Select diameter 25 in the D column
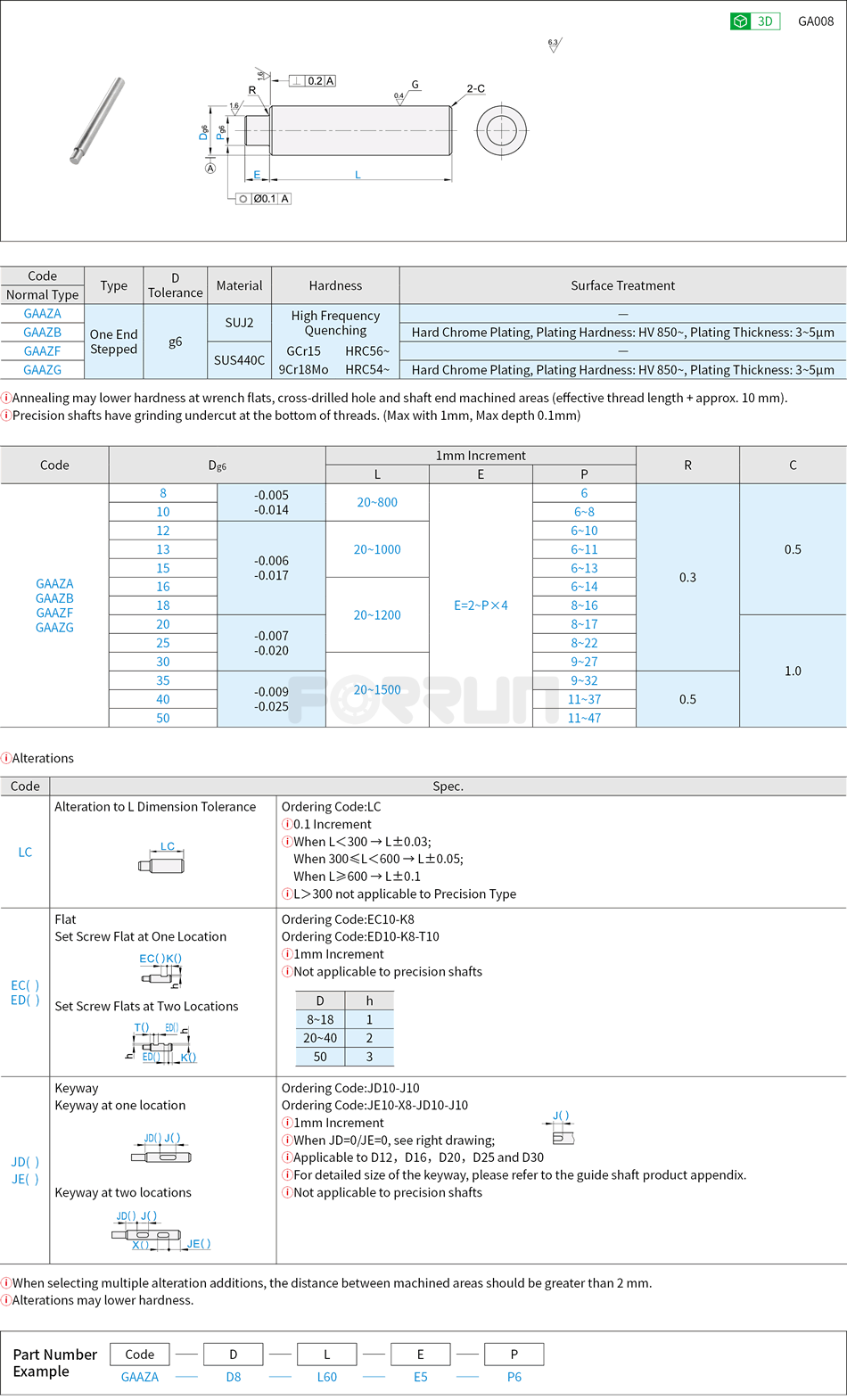The image size is (847, 1400). pos(163,643)
